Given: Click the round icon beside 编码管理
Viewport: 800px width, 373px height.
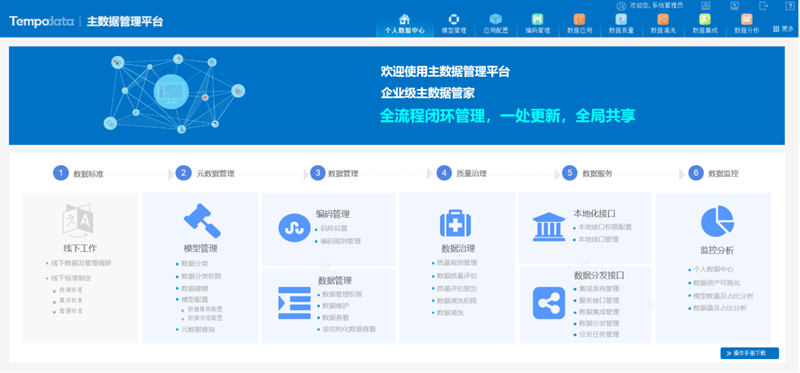Looking at the screenshot, I should click(x=294, y=228).
